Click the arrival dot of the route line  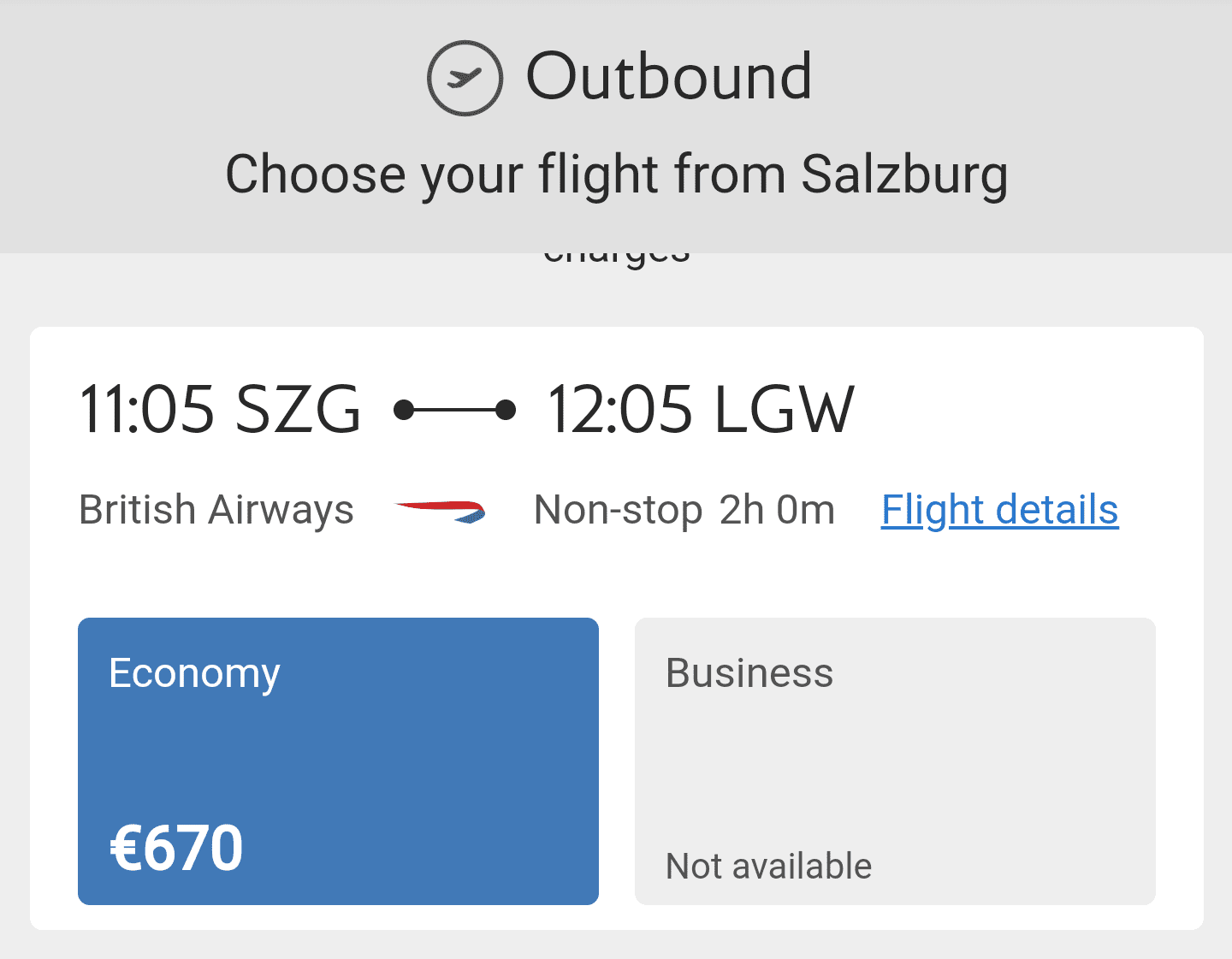[506, 411]
